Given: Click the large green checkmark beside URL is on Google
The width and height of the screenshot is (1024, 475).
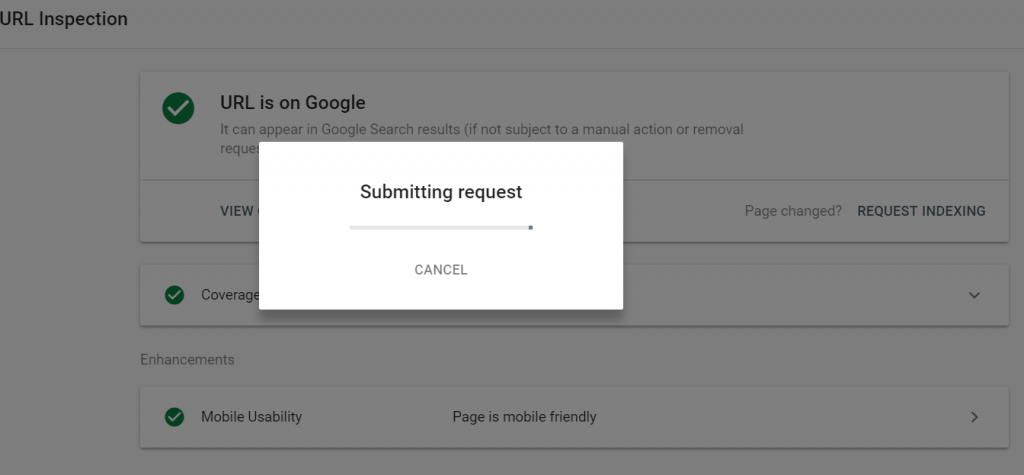Looking at the screenshot, I should (x=178, y=108).
